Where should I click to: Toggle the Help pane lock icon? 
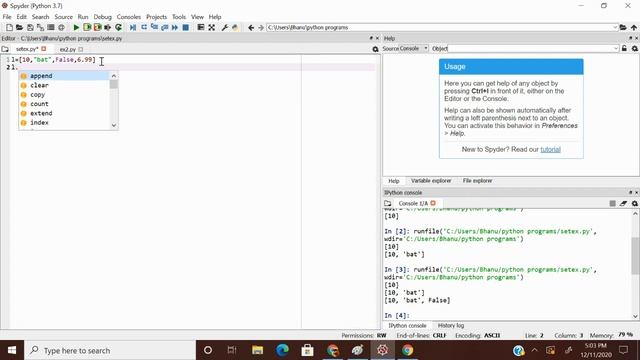click(624, 49)
